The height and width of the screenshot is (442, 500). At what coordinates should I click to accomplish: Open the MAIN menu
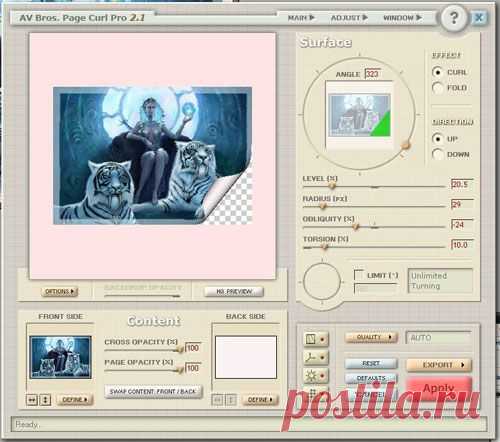tap(301, 17)
